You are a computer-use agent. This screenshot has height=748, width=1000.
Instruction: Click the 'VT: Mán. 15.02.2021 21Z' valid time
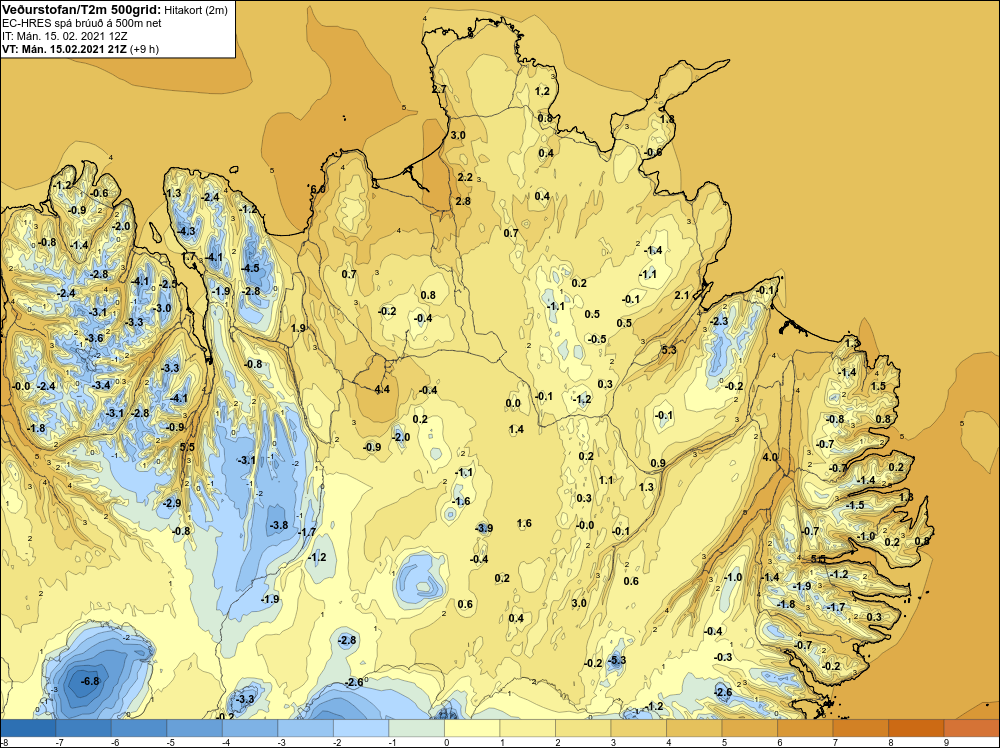pyautogui.click(x=64, y=49)
